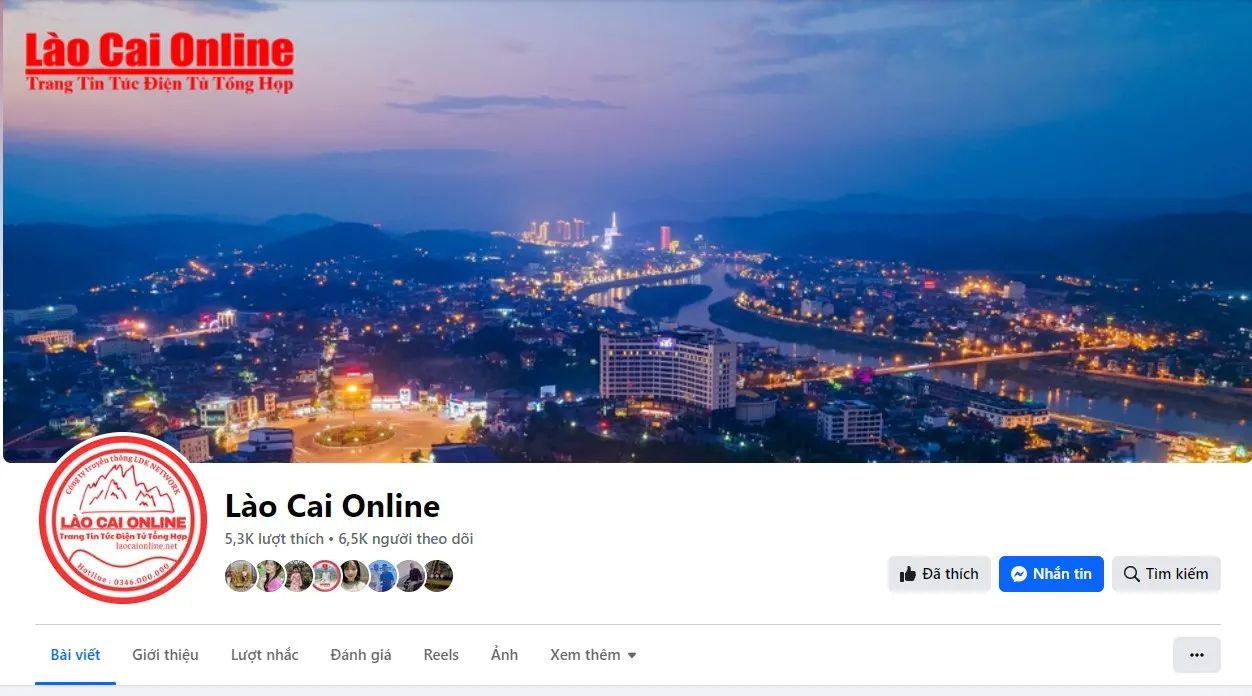Open the 6,5K người theo dõi link

406,539
